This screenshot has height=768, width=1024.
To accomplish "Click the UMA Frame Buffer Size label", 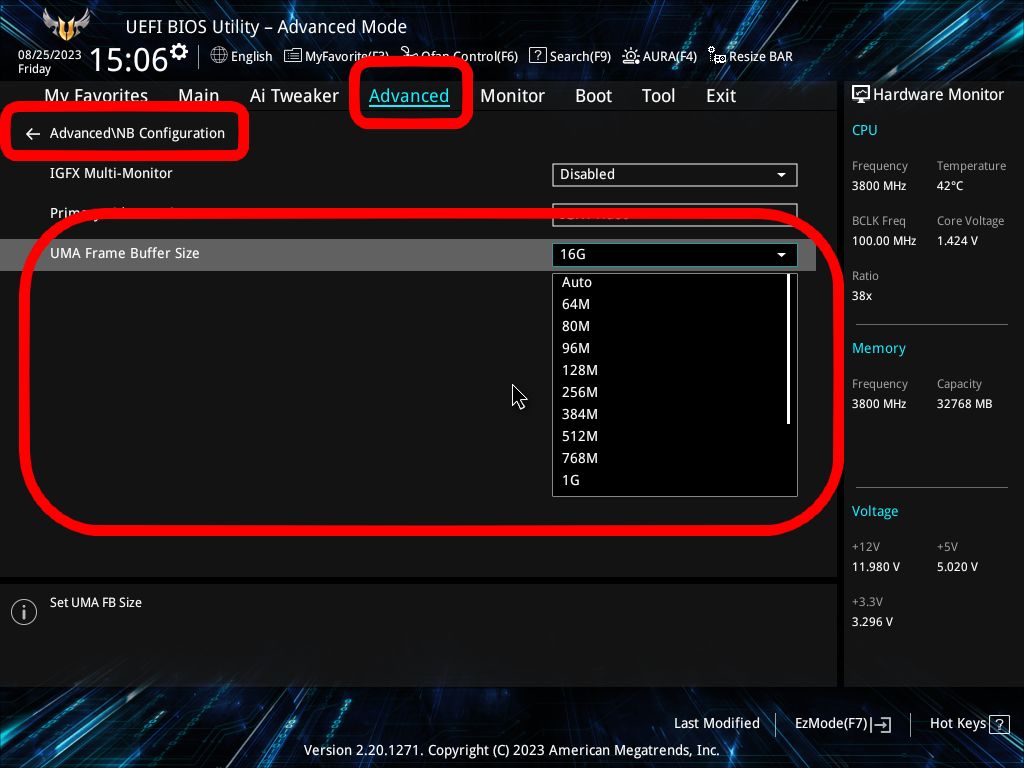I will pos(125,253).
